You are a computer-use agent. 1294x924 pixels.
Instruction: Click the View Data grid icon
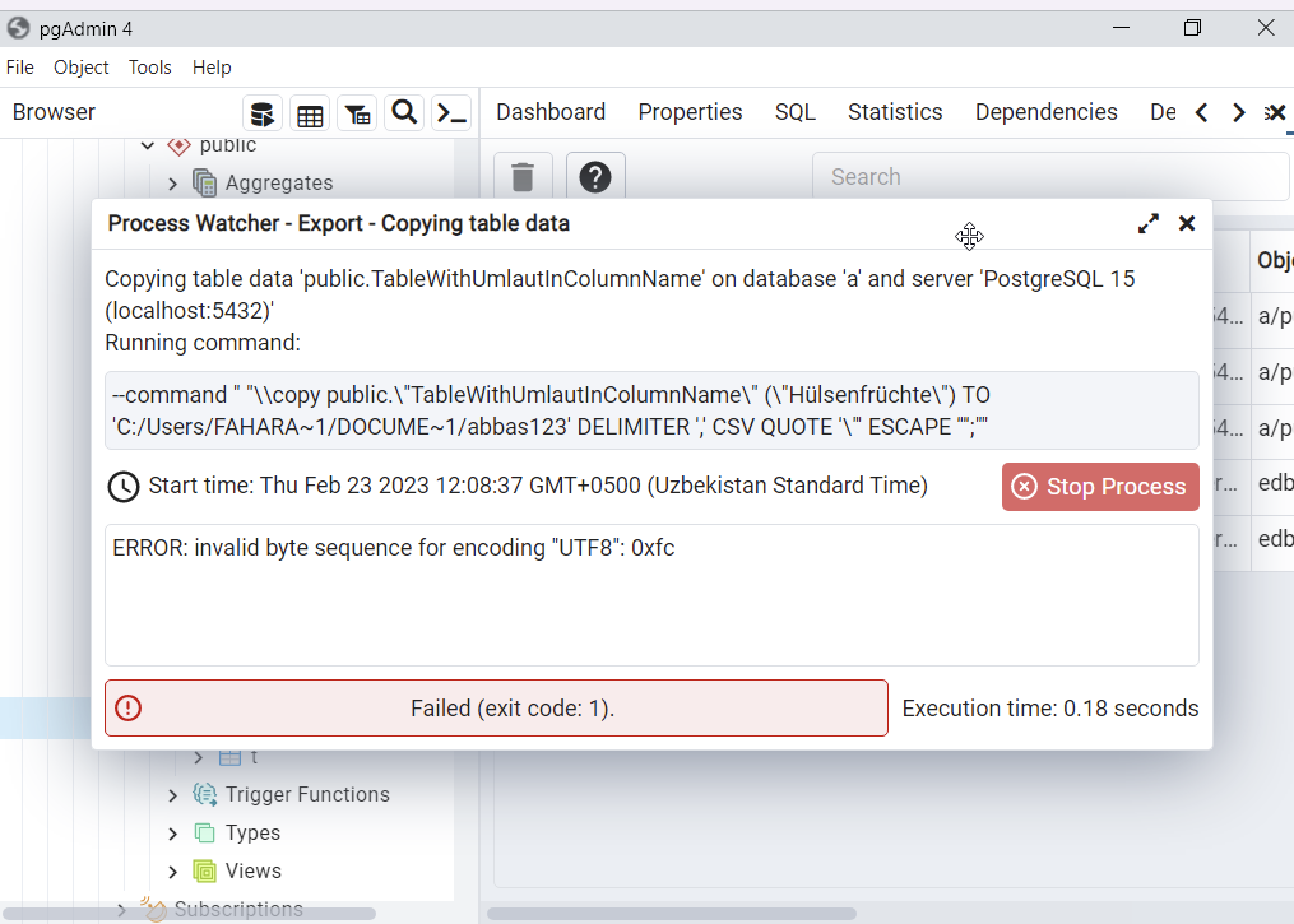(x=309, y=112)
